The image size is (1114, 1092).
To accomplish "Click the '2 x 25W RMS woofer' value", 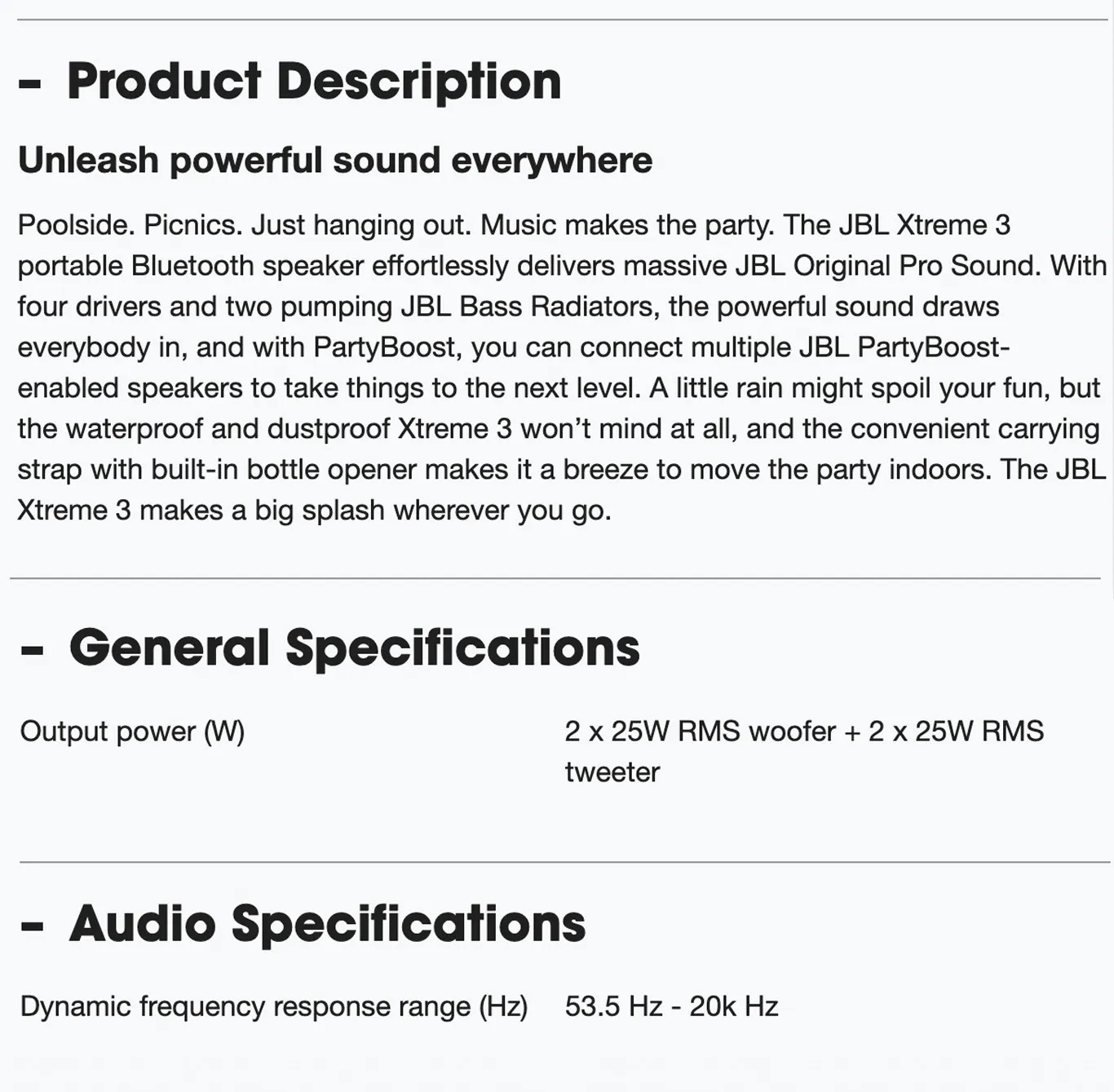I will [x=700, y=732].
